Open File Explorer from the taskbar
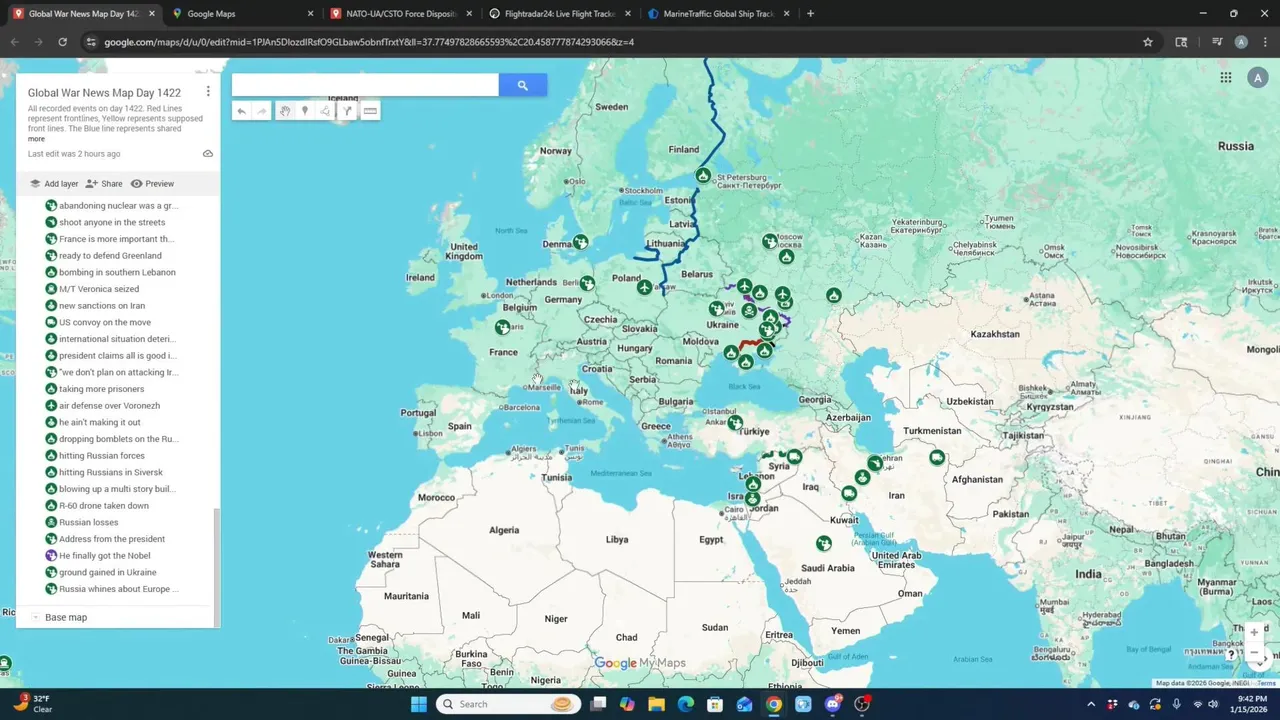Viewport: 1280px width, 720px height. click(x=656, y=704)
